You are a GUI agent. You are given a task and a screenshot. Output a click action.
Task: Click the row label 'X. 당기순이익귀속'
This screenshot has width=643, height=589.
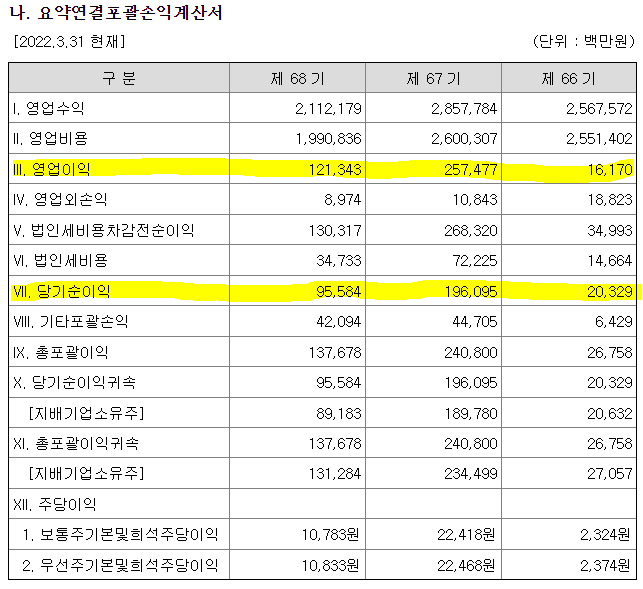point(74,382)
